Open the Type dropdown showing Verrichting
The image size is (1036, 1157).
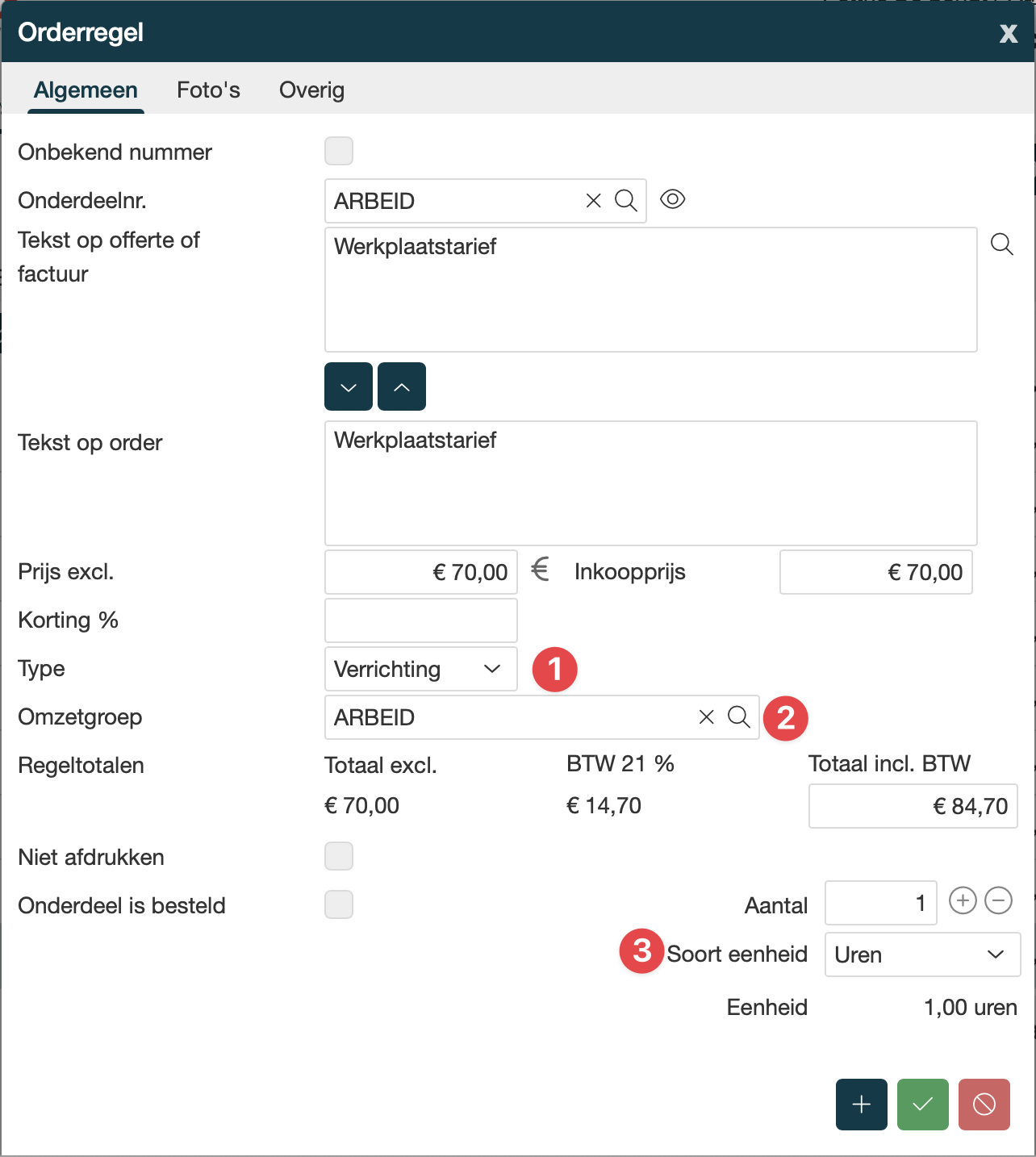tap(420, 669)
